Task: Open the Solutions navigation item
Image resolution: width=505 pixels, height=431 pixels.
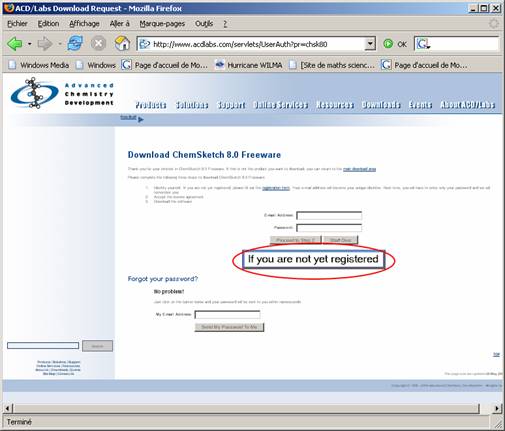Action: [x=192, y=105]
